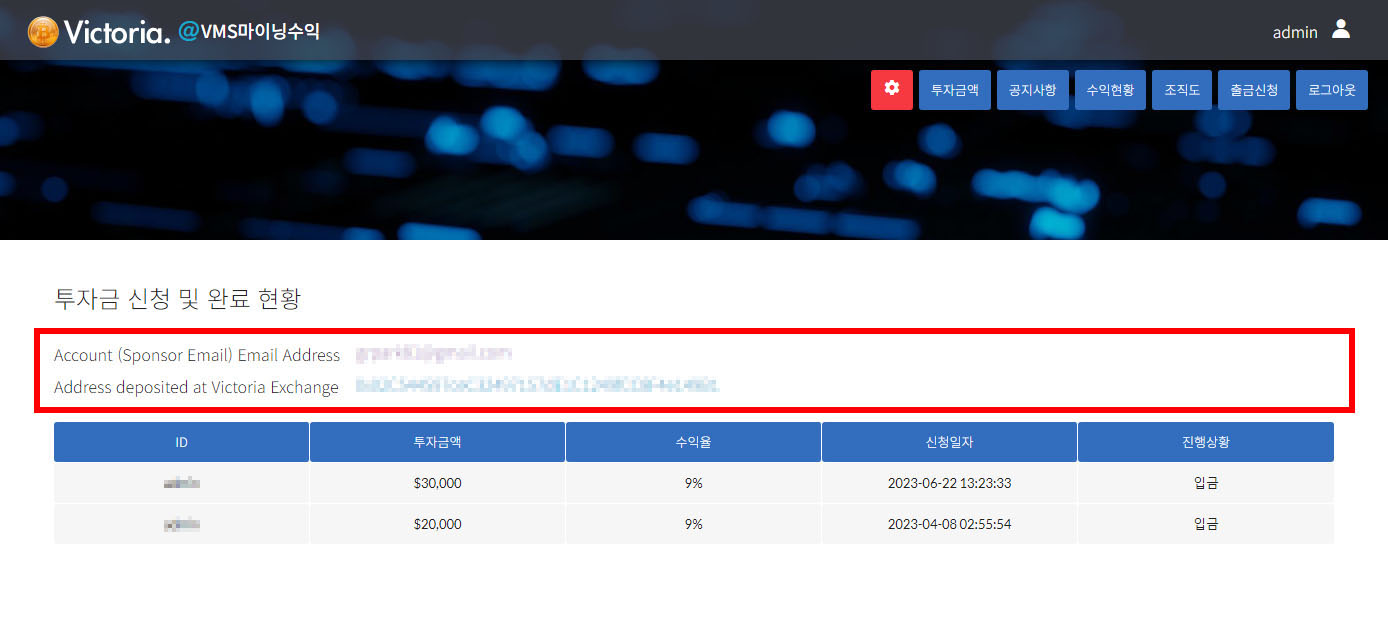Image resolution: width=1388 pixels, height=640 pixels.
Task: Select the 신청일자 column header
Action: click(x=949, y=442)
